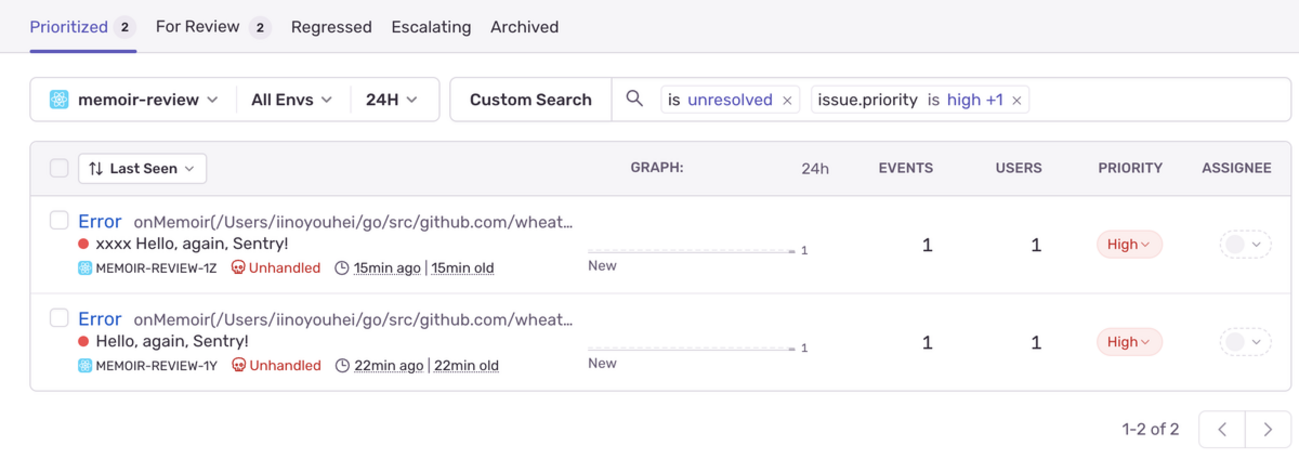Viewport: 1299px width, 472px height.
Task: Click the '15min old' age label
Action: [x=462, y=268]
